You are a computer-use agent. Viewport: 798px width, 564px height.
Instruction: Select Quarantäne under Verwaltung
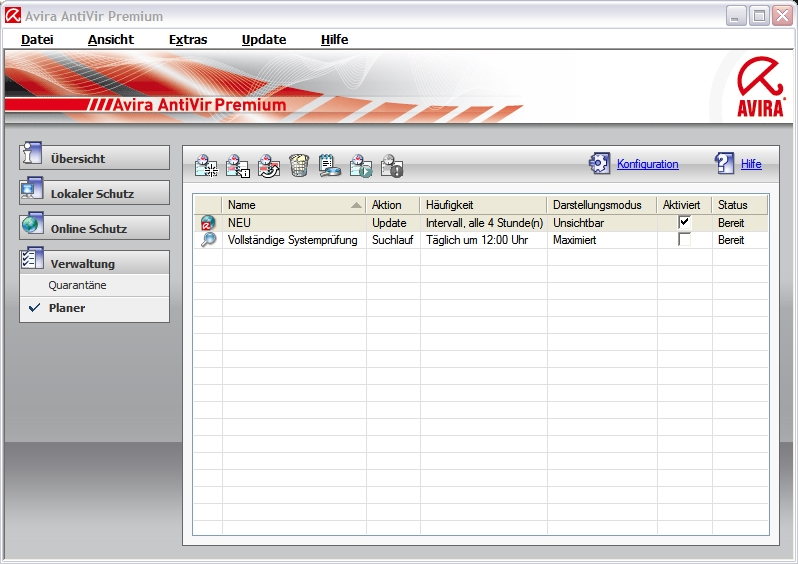[78, 285]
